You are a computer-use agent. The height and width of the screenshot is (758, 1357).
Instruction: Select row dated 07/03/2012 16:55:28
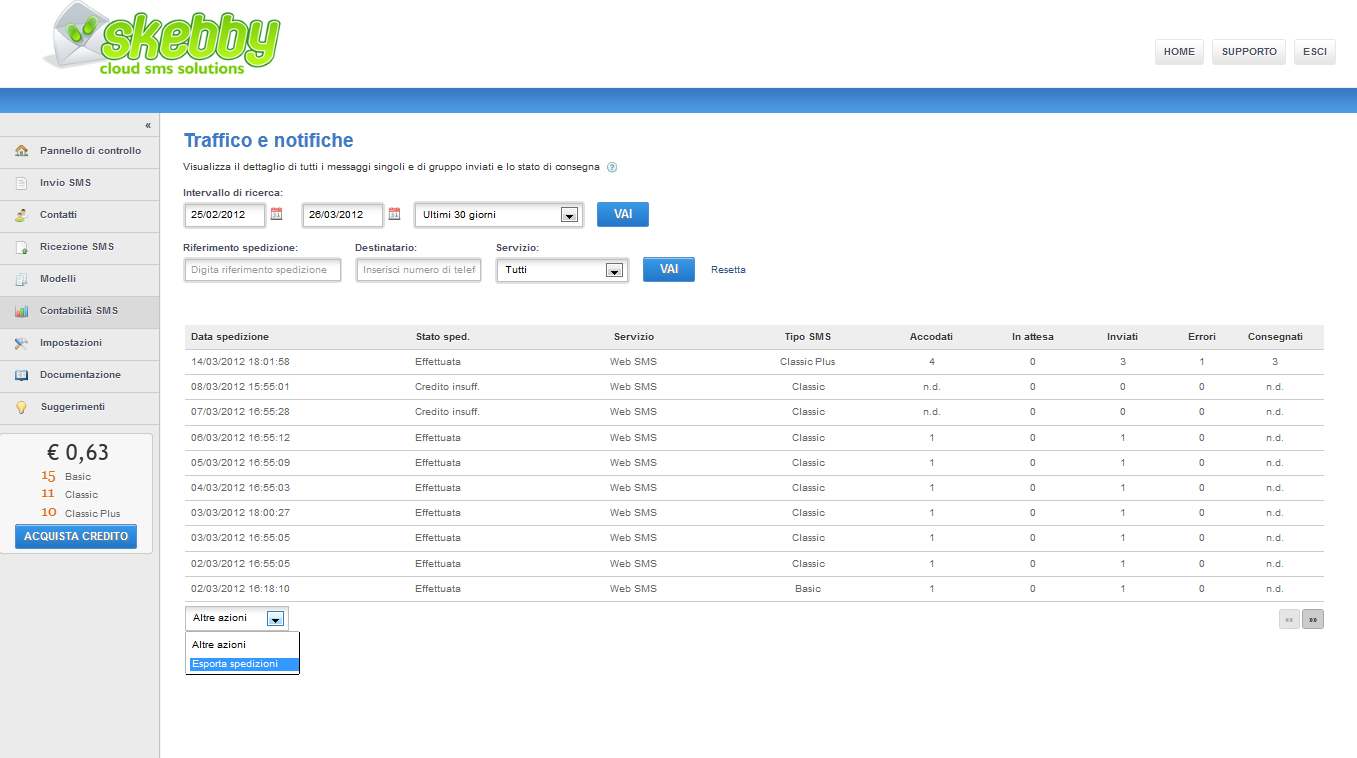click(754, 412)
